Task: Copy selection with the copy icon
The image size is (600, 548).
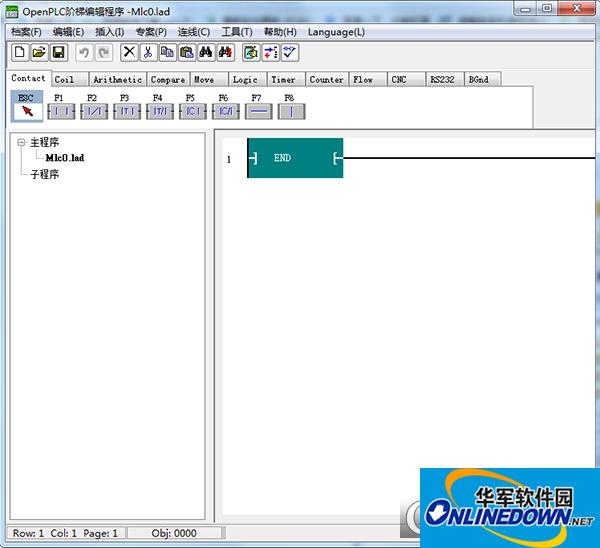Action: point(168,52)
